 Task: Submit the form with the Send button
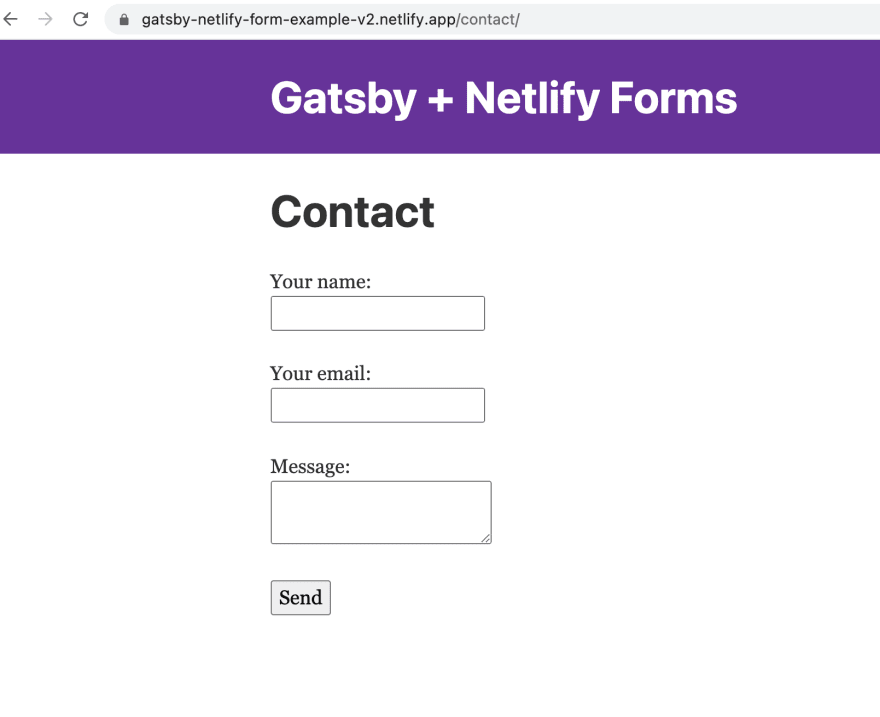coord(301,598)
